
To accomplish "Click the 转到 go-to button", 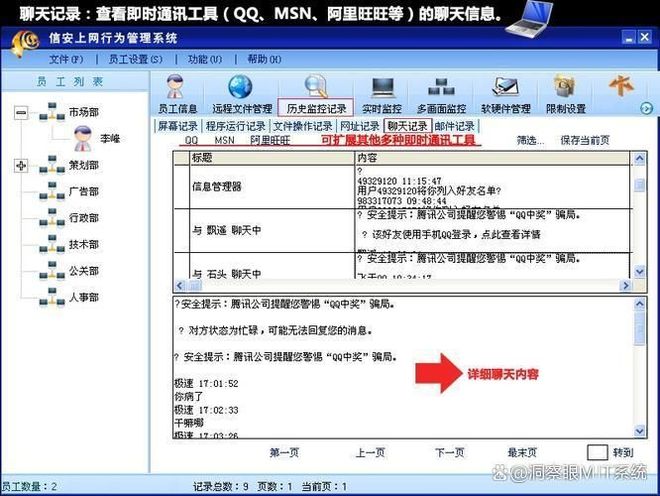I will click(x=623, y=453).
